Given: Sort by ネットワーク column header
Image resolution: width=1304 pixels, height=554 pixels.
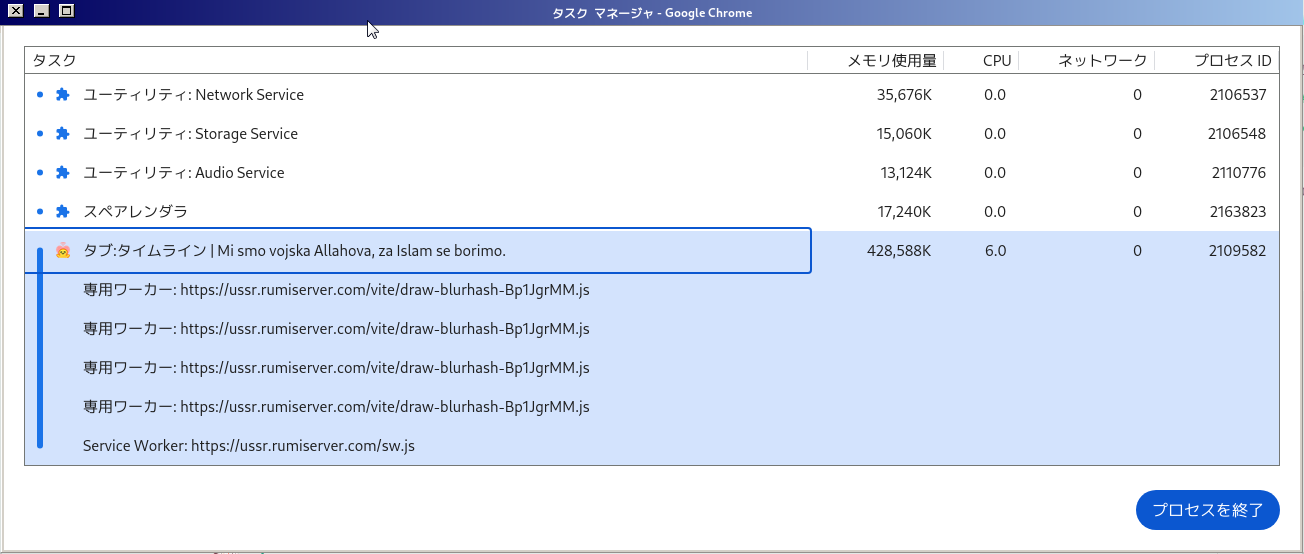Looking at the screenshot, I should pos(1102,61).
